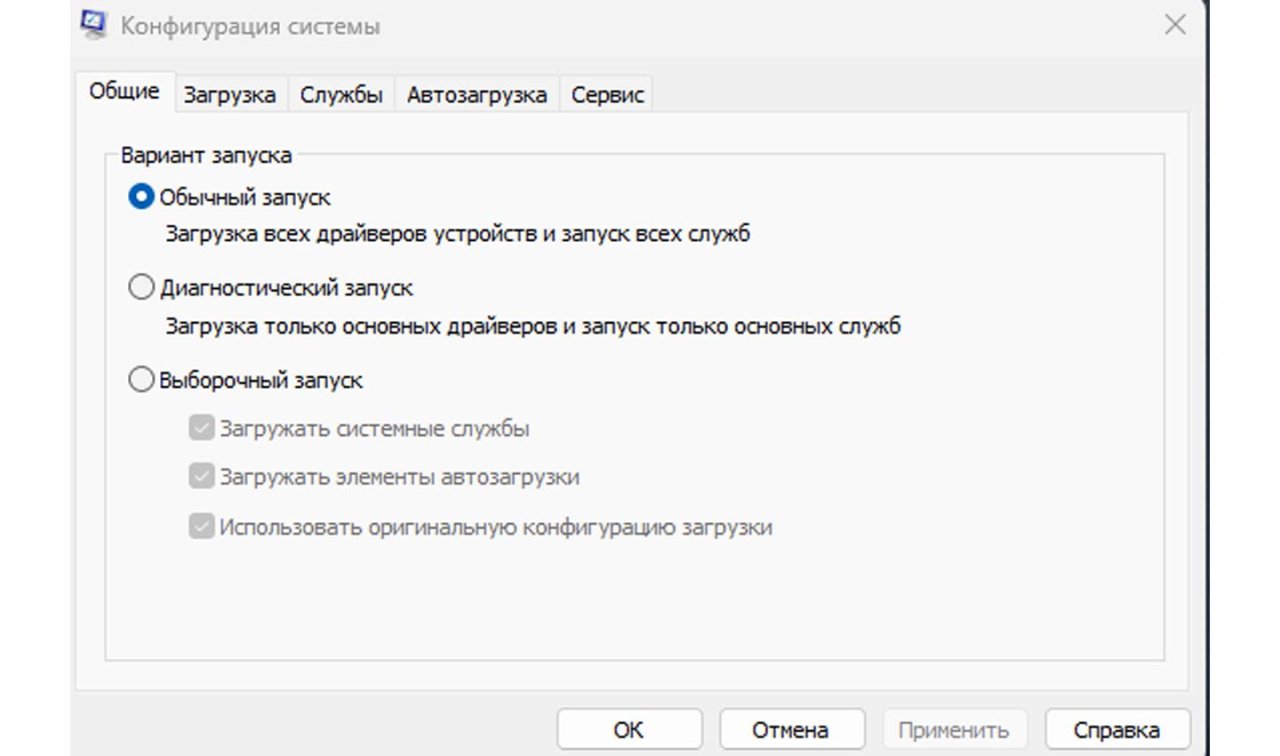
Task: Toggle the Загружать системные службы checkbox
Action: [201, 429]
